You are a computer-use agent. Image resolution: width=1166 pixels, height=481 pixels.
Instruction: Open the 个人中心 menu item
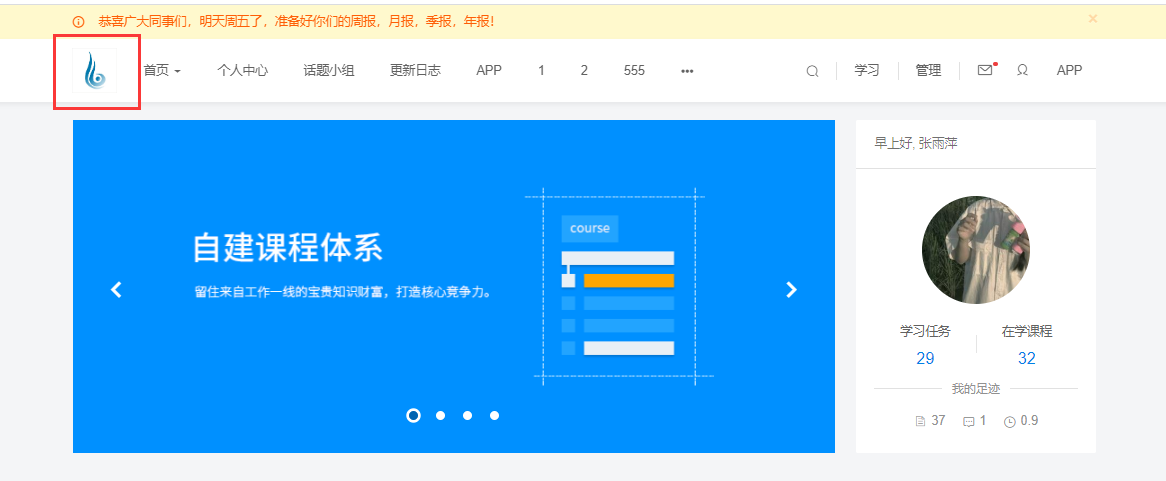click(242, 71)
